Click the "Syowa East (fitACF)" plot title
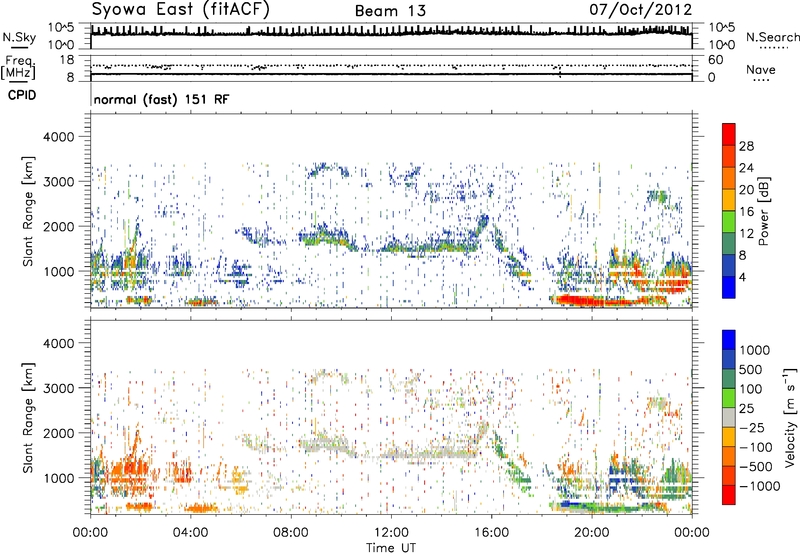This screenshot has height=554, width=800. point(181,9)
